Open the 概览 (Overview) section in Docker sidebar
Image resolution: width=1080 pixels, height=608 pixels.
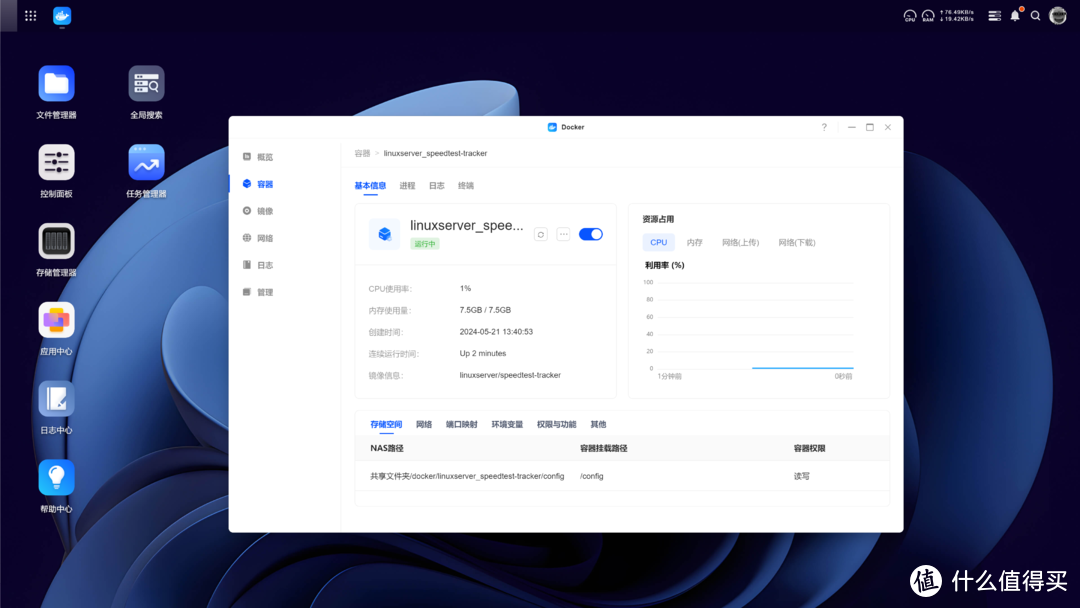[265, 156]
